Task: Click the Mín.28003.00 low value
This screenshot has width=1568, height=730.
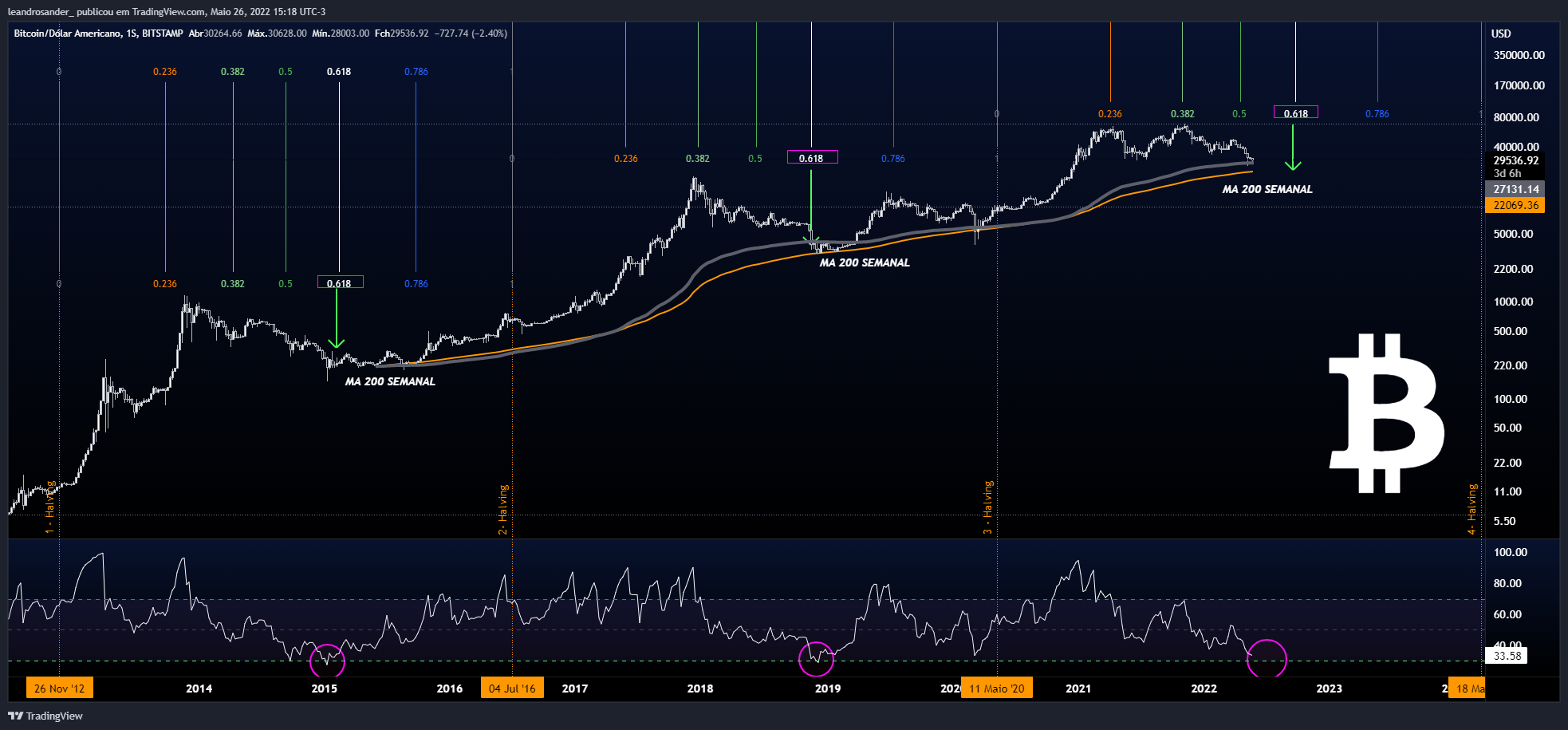Action: click(x=341, y=34)
